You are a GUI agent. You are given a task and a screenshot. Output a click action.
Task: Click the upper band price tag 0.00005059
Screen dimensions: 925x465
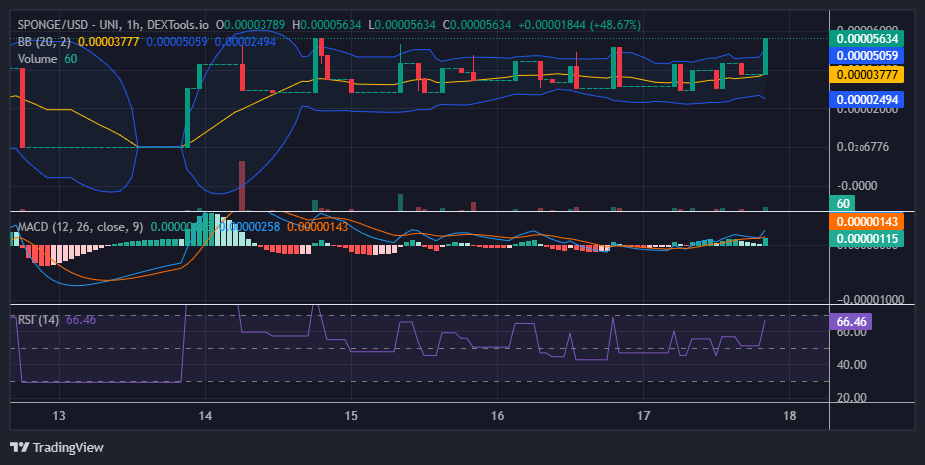[867, 56]
